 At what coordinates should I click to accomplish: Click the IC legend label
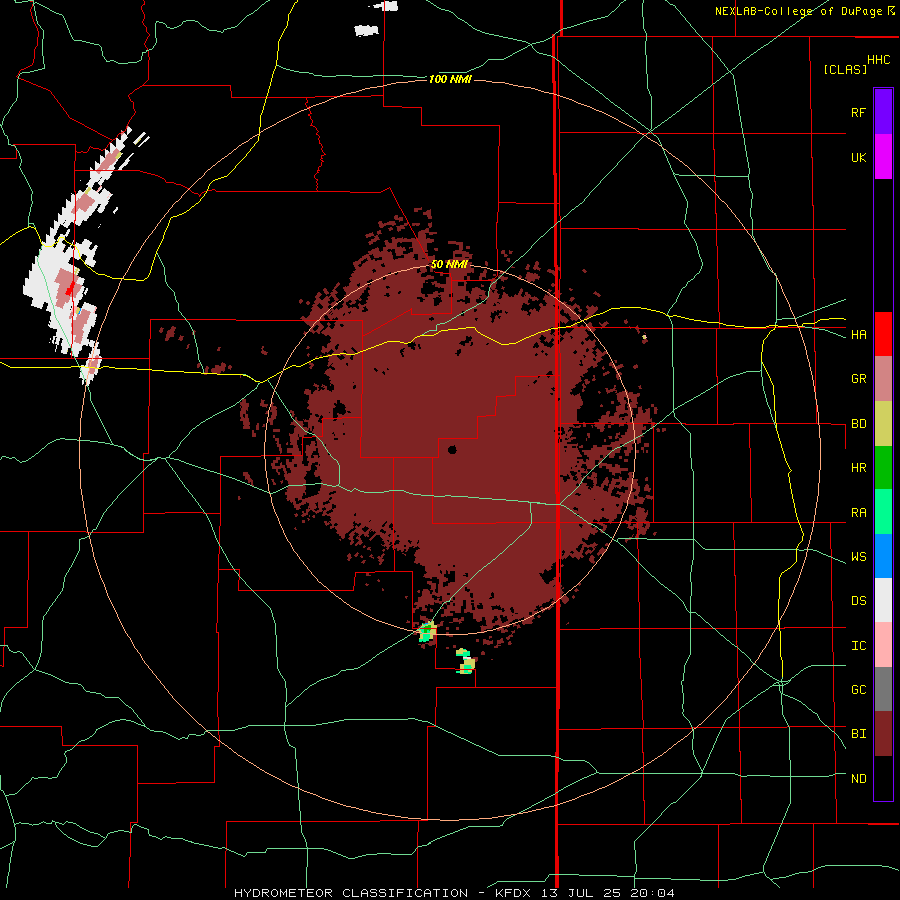tap(858, 646)
